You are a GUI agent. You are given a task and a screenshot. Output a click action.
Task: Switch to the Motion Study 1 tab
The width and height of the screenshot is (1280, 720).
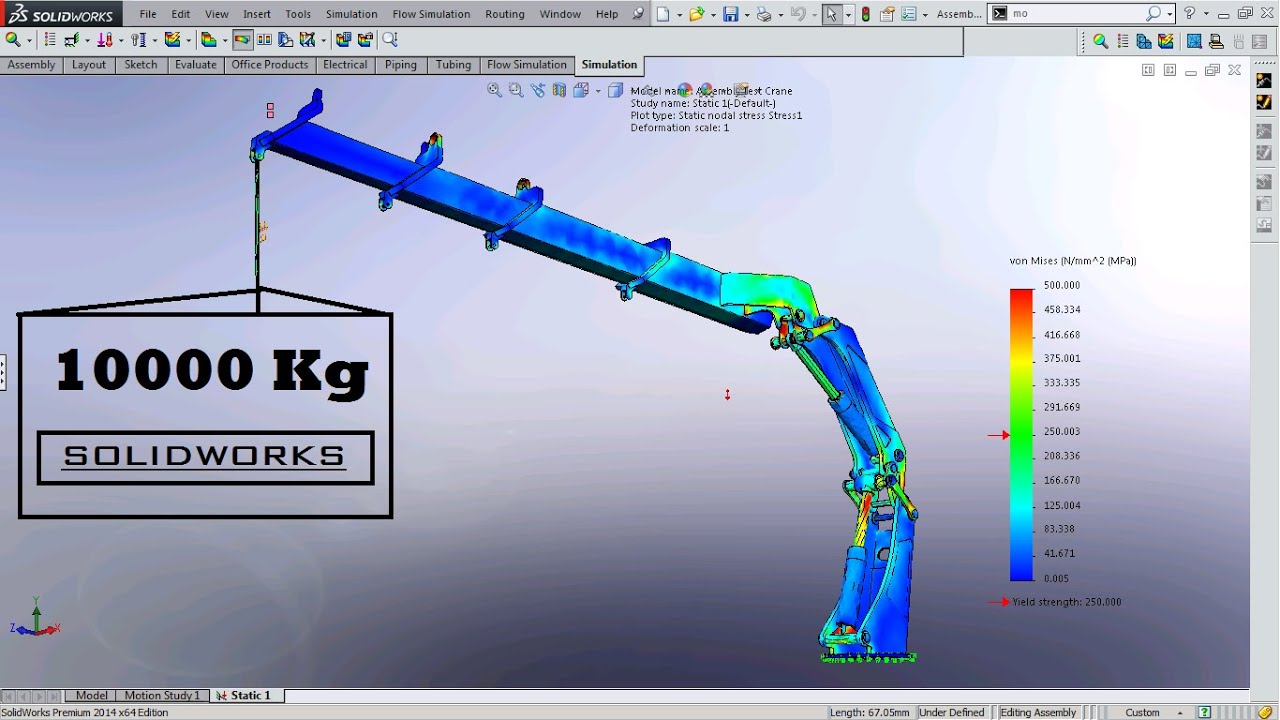[162, 695]
